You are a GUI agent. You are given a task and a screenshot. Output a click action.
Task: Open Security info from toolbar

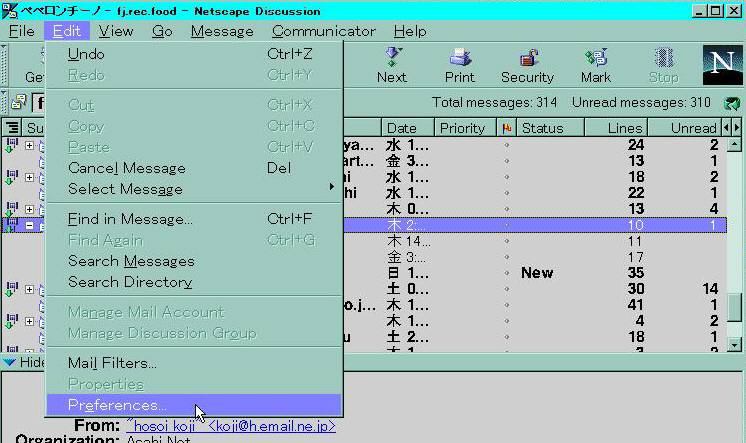tap(527, 65)
